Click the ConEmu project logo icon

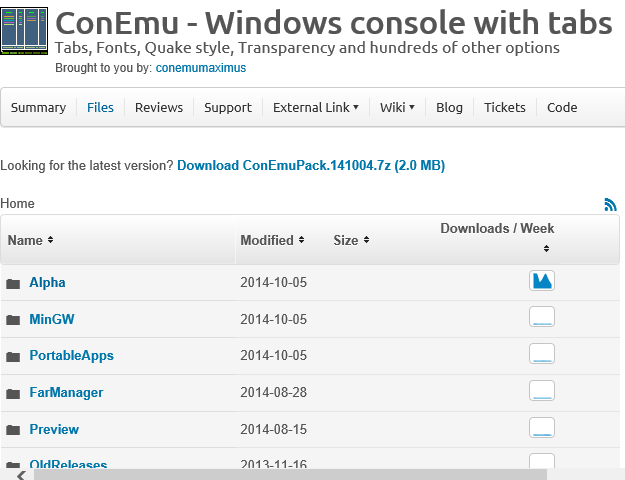pyautogui.click(x=24, y=31)
